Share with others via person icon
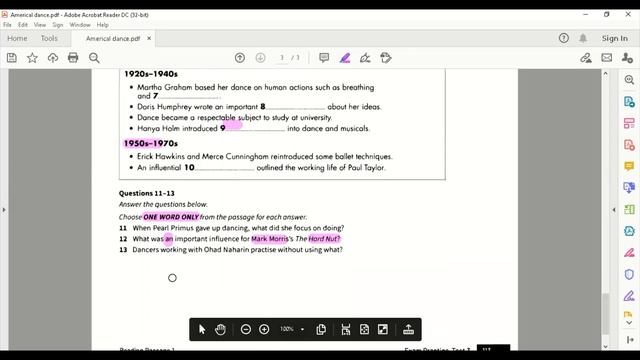The image size is (640, 360). tap(627, 58)
